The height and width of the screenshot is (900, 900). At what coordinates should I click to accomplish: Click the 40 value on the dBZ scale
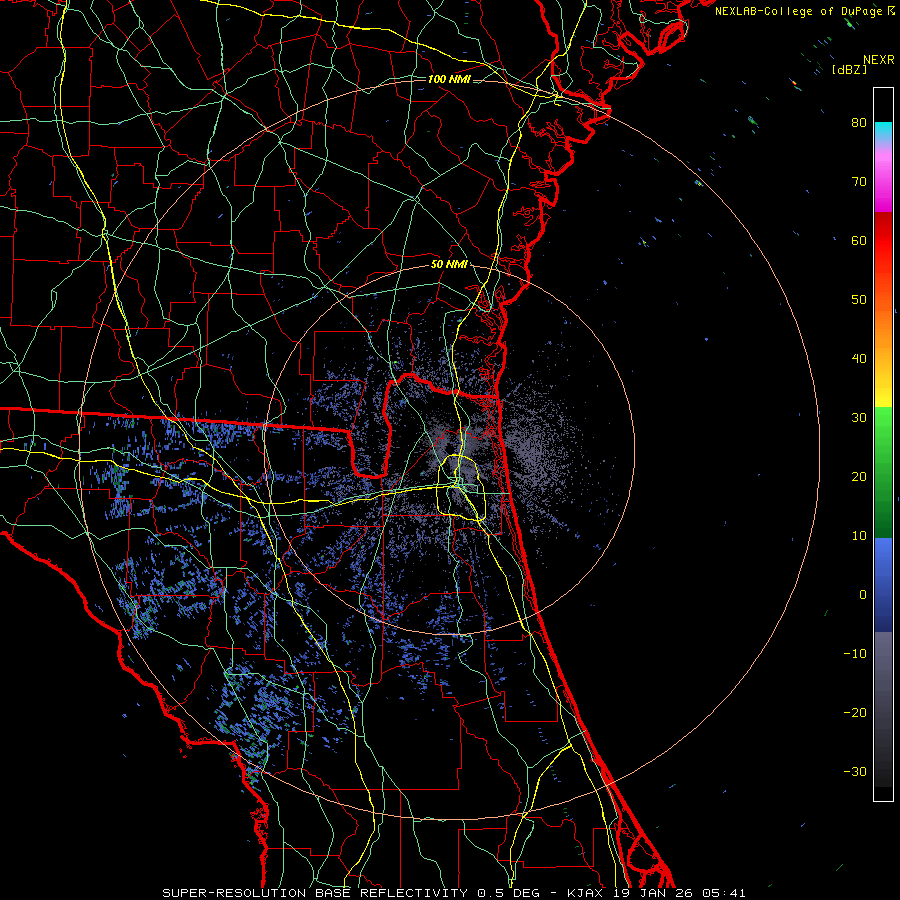click(x=859, y=359)
